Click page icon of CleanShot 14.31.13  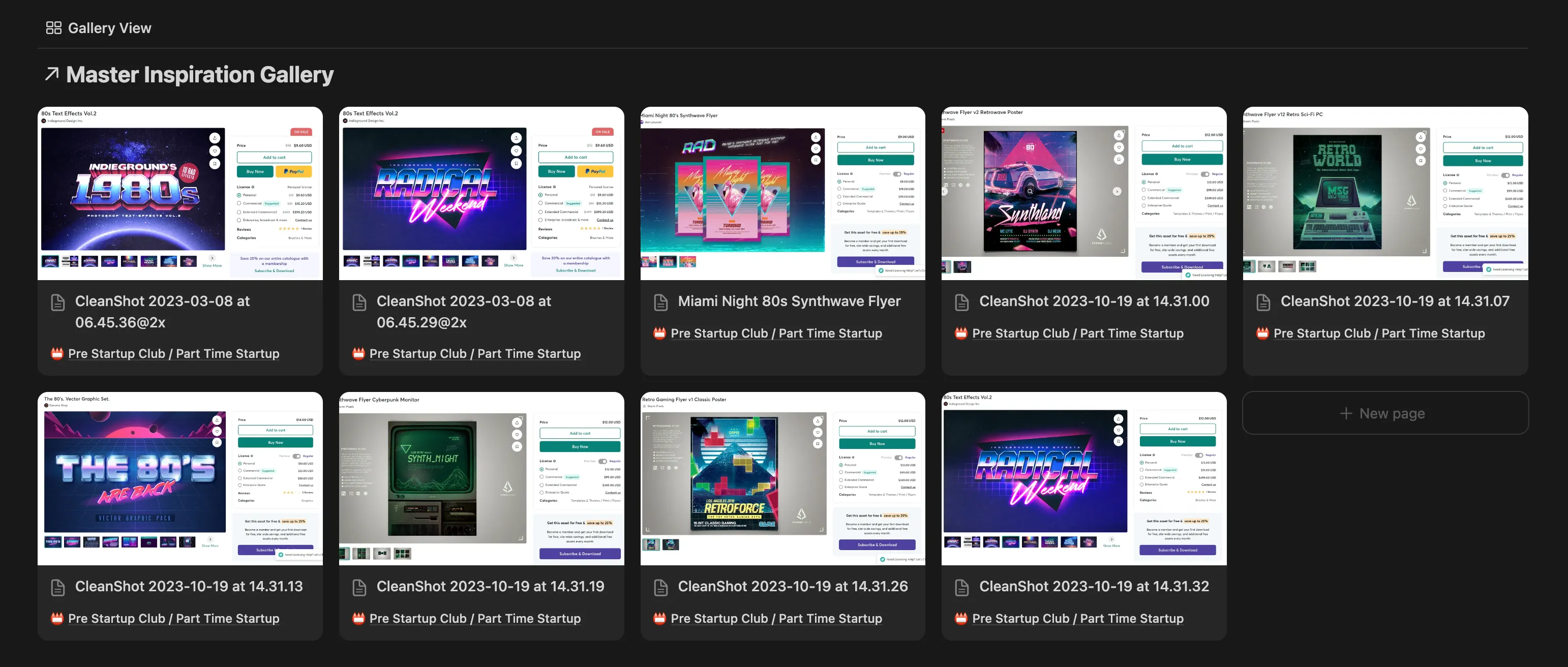click(x=58, y=587)
